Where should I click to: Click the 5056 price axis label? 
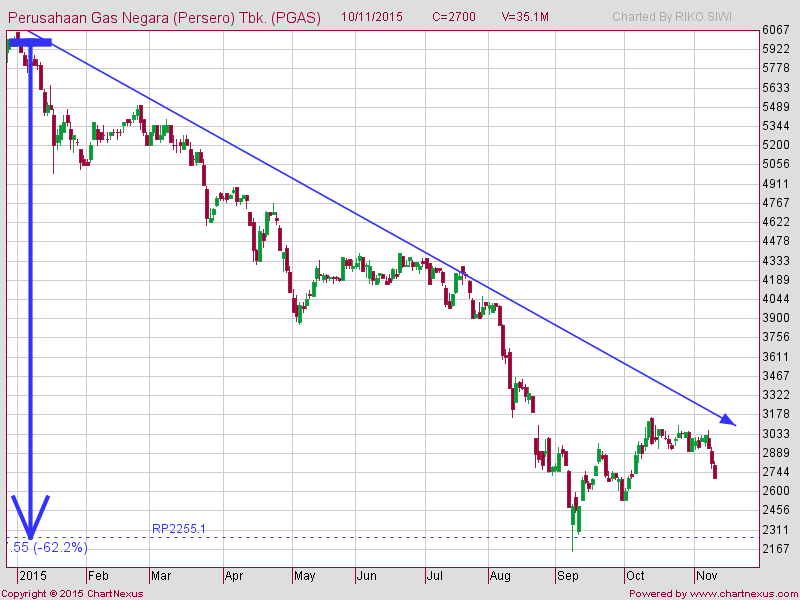coord(776,164)
